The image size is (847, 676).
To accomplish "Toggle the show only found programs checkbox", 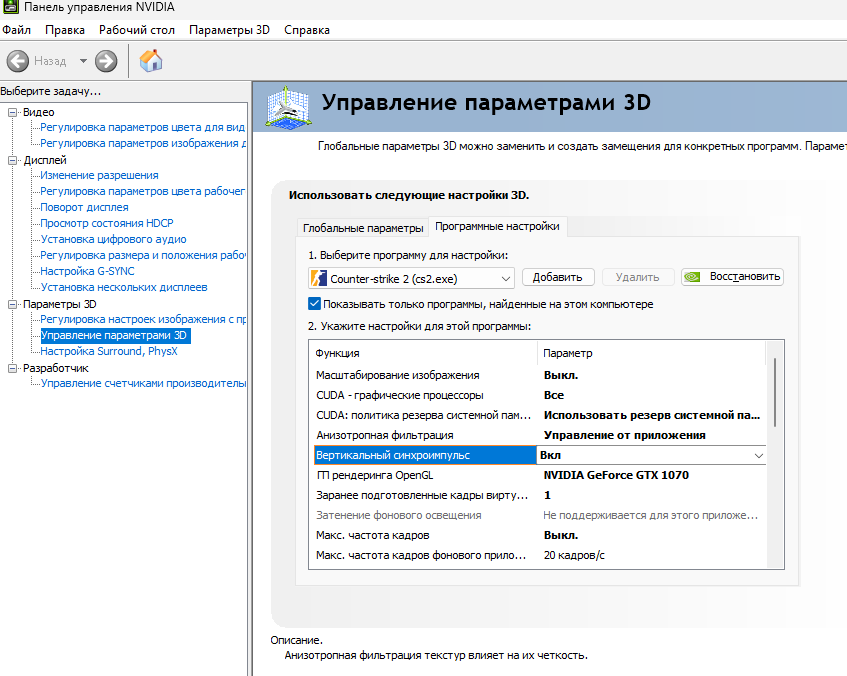I will coord(314,304).
